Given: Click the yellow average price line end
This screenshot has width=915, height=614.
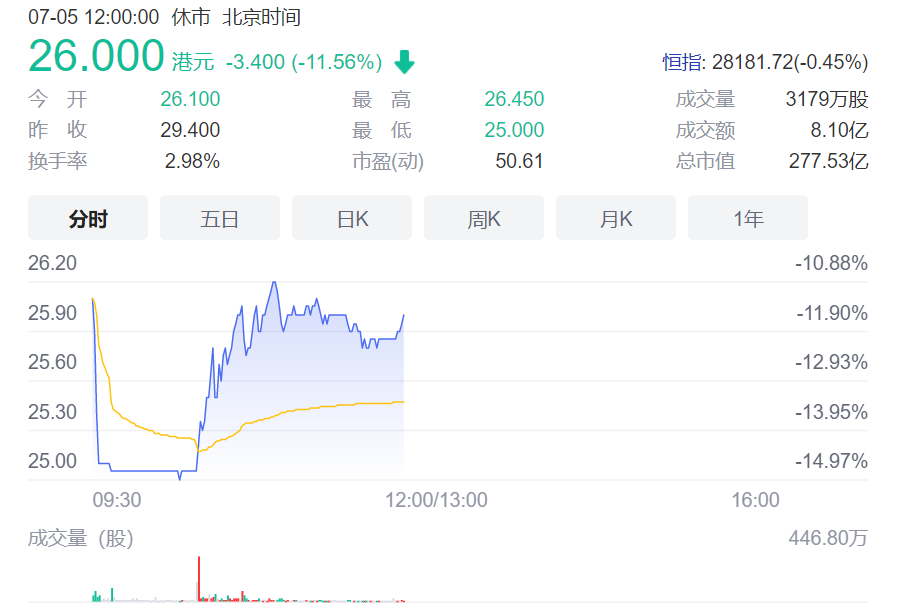Looking at the screenshot, I should pos(402,402).
